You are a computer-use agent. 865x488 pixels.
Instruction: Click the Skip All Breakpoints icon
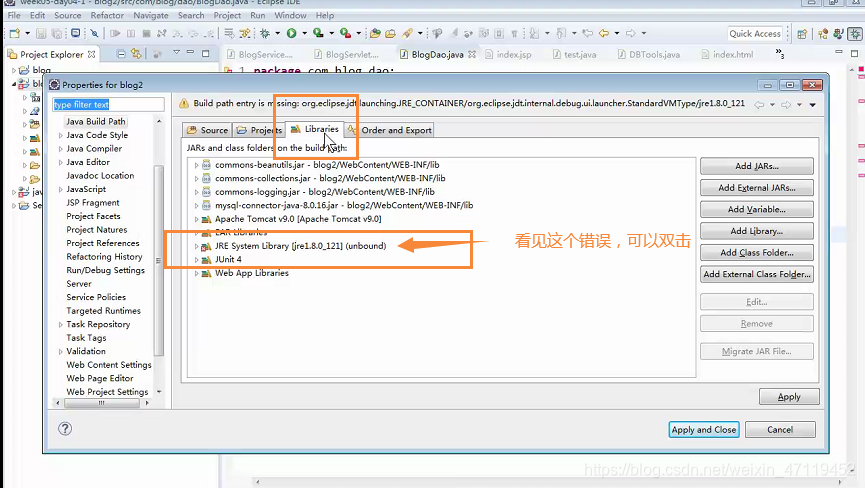pyautogui.click(x=94, y=33)
